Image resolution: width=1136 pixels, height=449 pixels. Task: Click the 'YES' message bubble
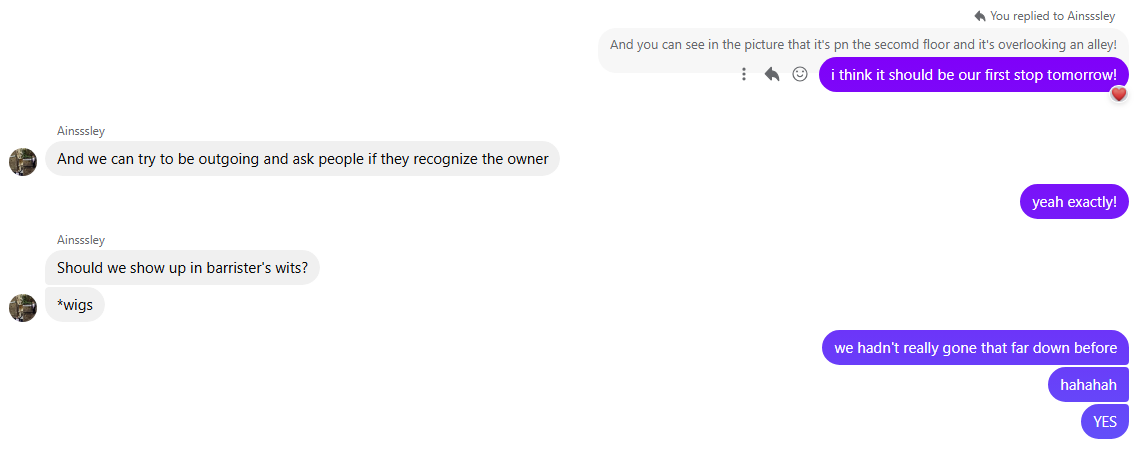(x=1104, y=422)
